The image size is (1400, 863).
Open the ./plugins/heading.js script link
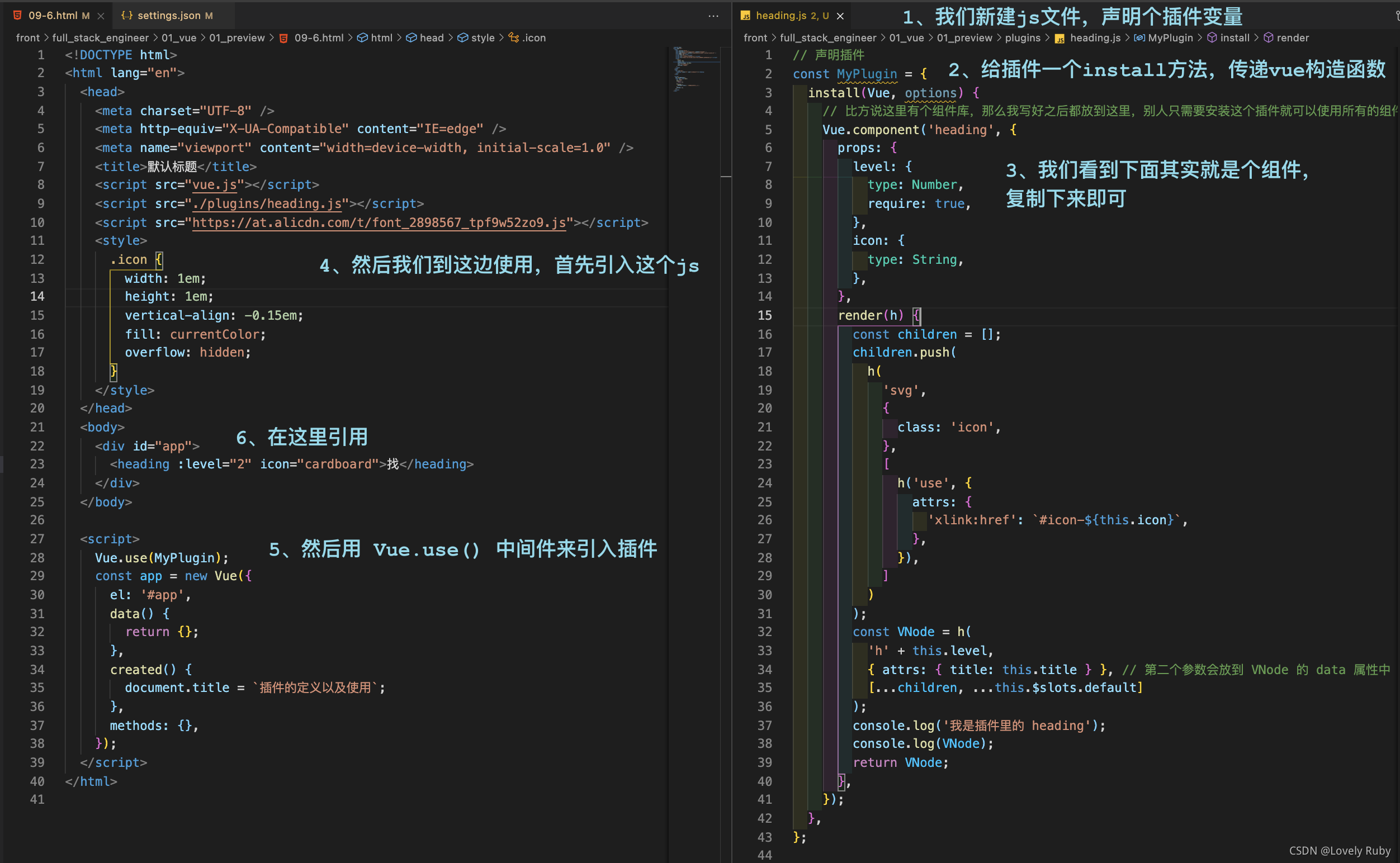[x=267, y=204]
